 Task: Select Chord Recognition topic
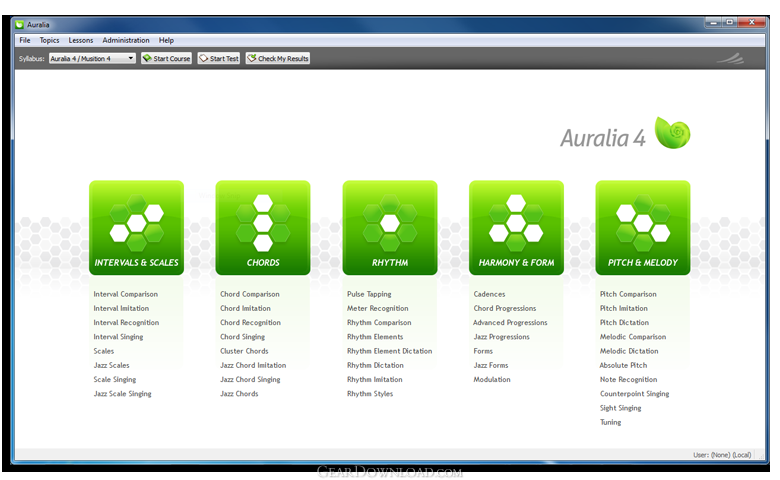point(250,323)
